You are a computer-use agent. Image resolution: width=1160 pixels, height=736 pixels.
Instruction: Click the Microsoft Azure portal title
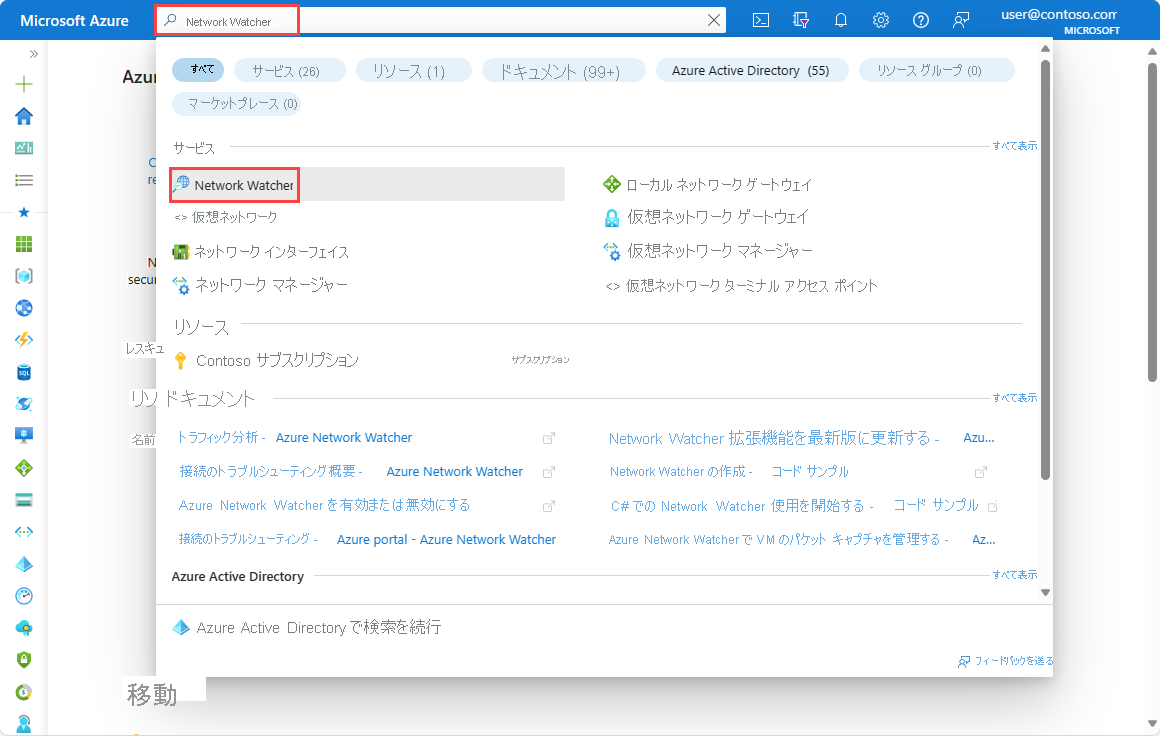coord(74,21)
